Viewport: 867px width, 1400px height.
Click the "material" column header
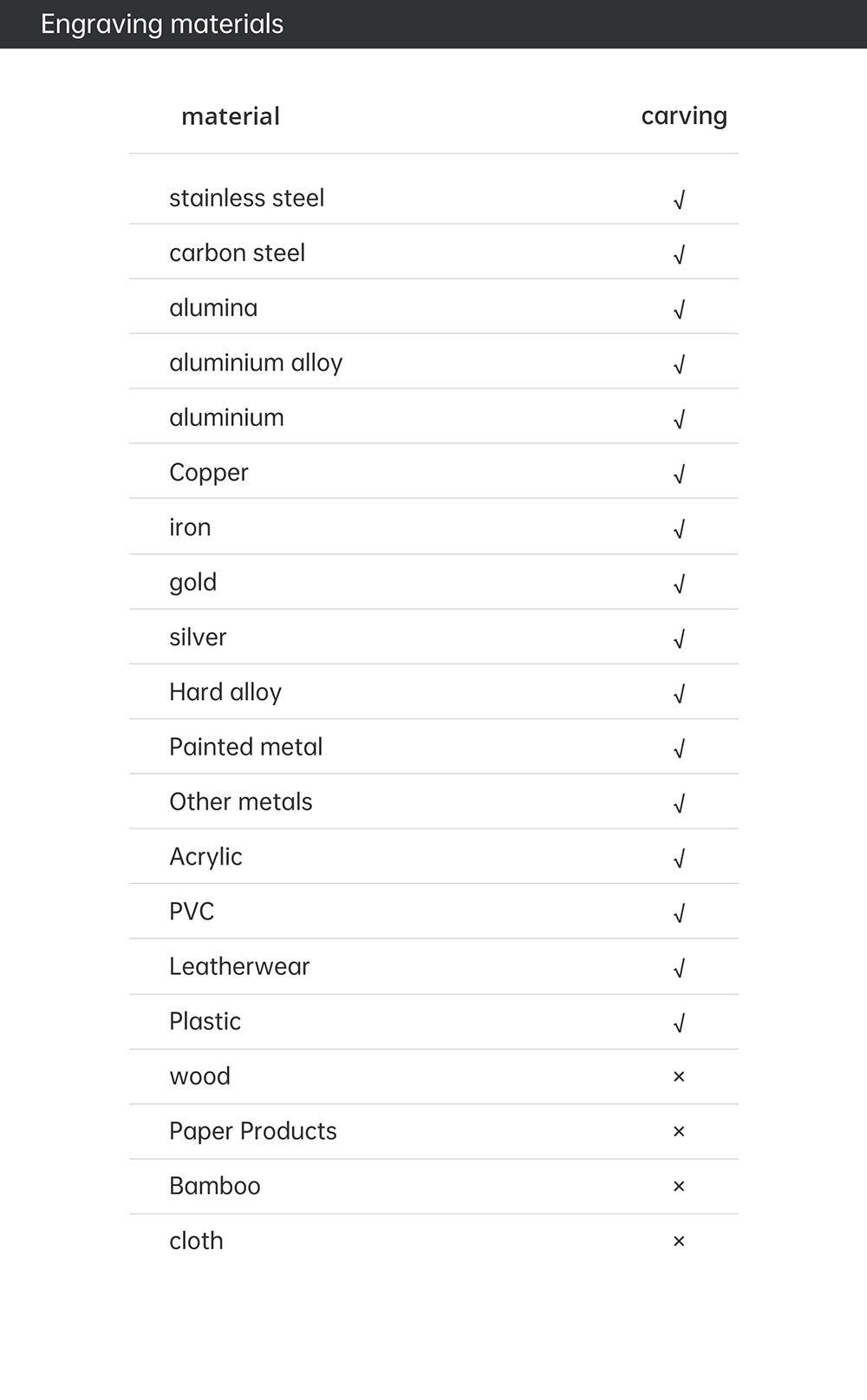[231, 116]
